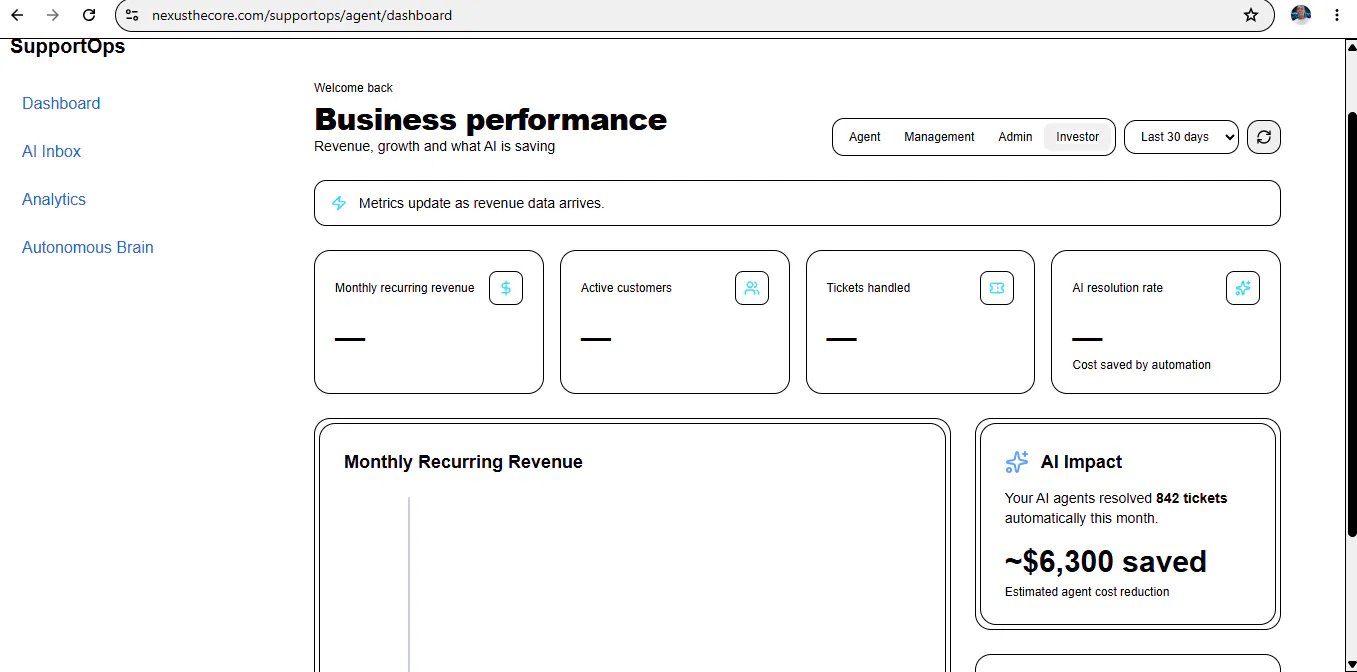
Task: Click the Revenue, growth and what AI is saving subtitle
Action: pos(434,146)
